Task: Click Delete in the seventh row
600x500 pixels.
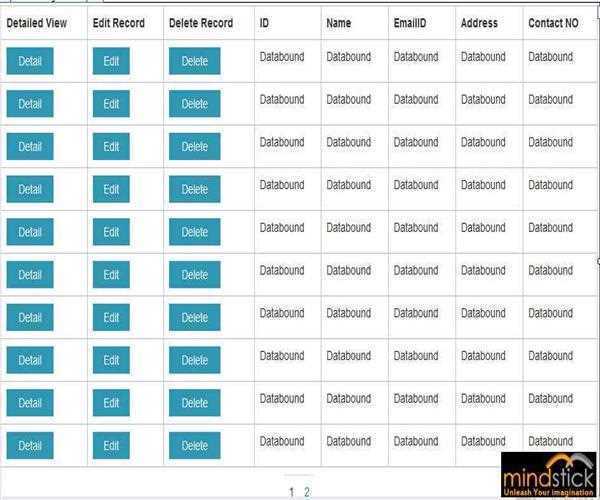Action: [194, 317]
